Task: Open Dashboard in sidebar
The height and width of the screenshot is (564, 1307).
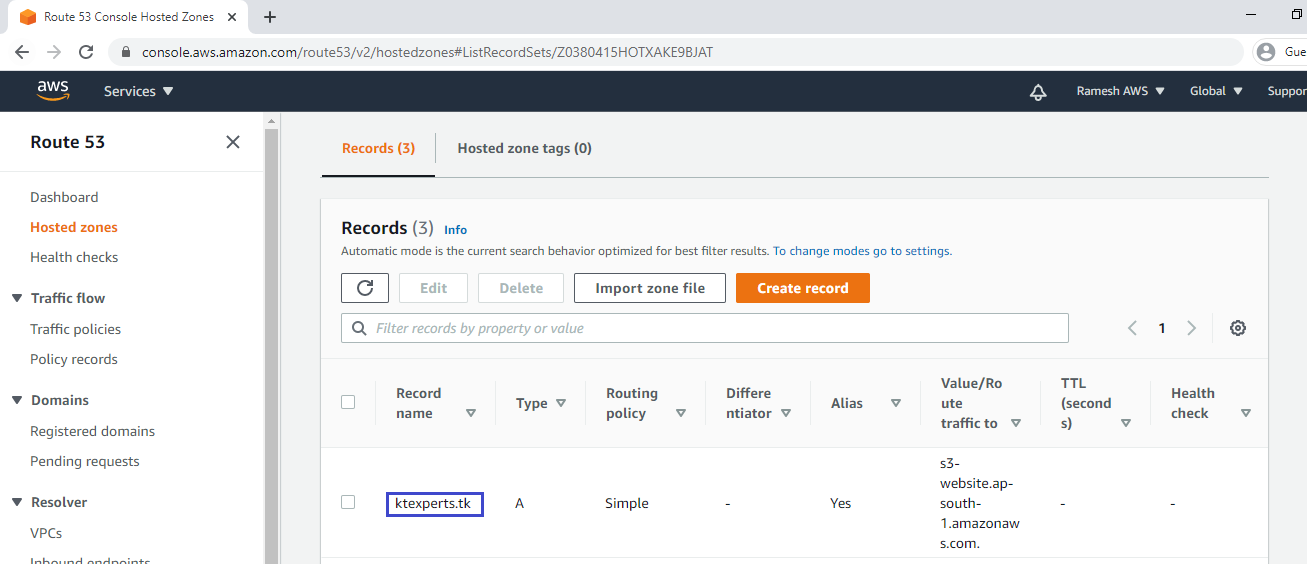Action: click(64, 197)
